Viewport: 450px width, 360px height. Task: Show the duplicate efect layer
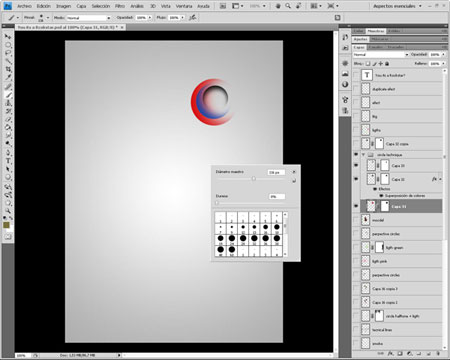click(356, 89)
